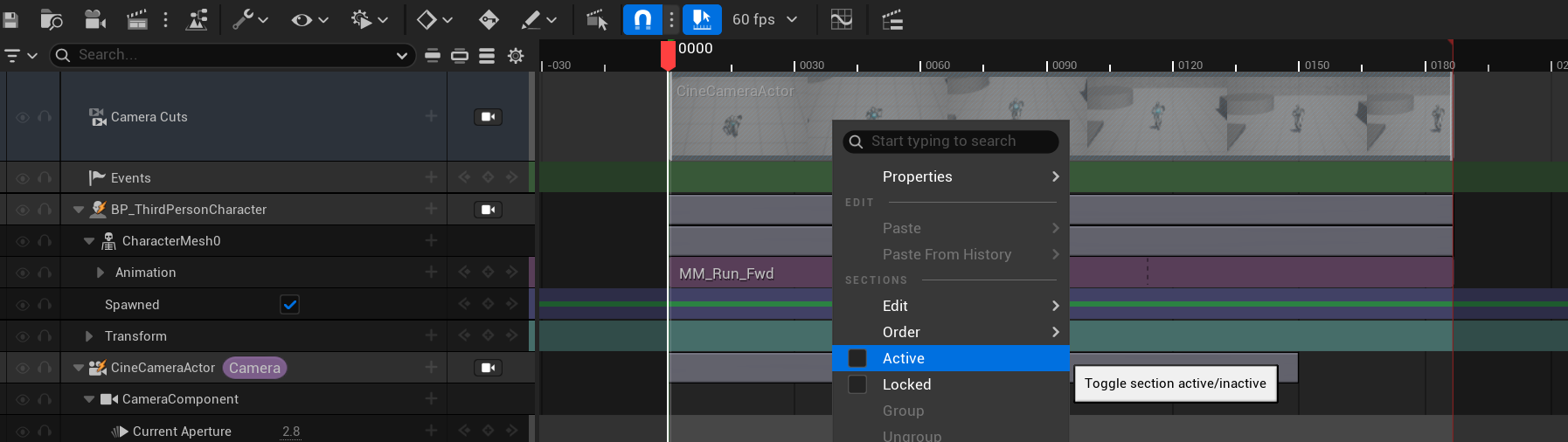
Task: Click the Save sequence icon
Action: 10,19
